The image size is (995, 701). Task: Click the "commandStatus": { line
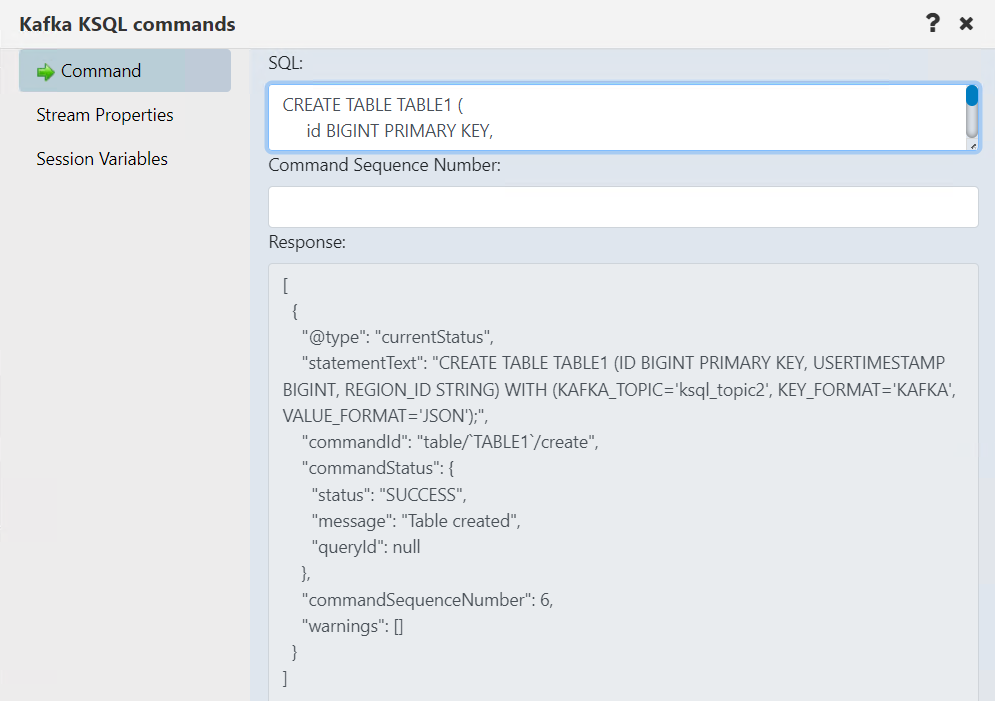(378, 468)
